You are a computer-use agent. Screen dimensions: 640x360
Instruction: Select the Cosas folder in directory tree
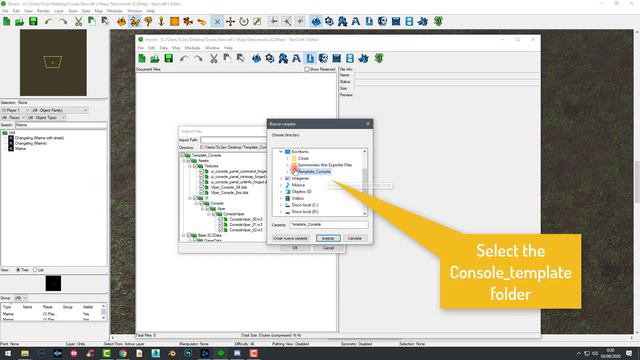pos(303,158)
